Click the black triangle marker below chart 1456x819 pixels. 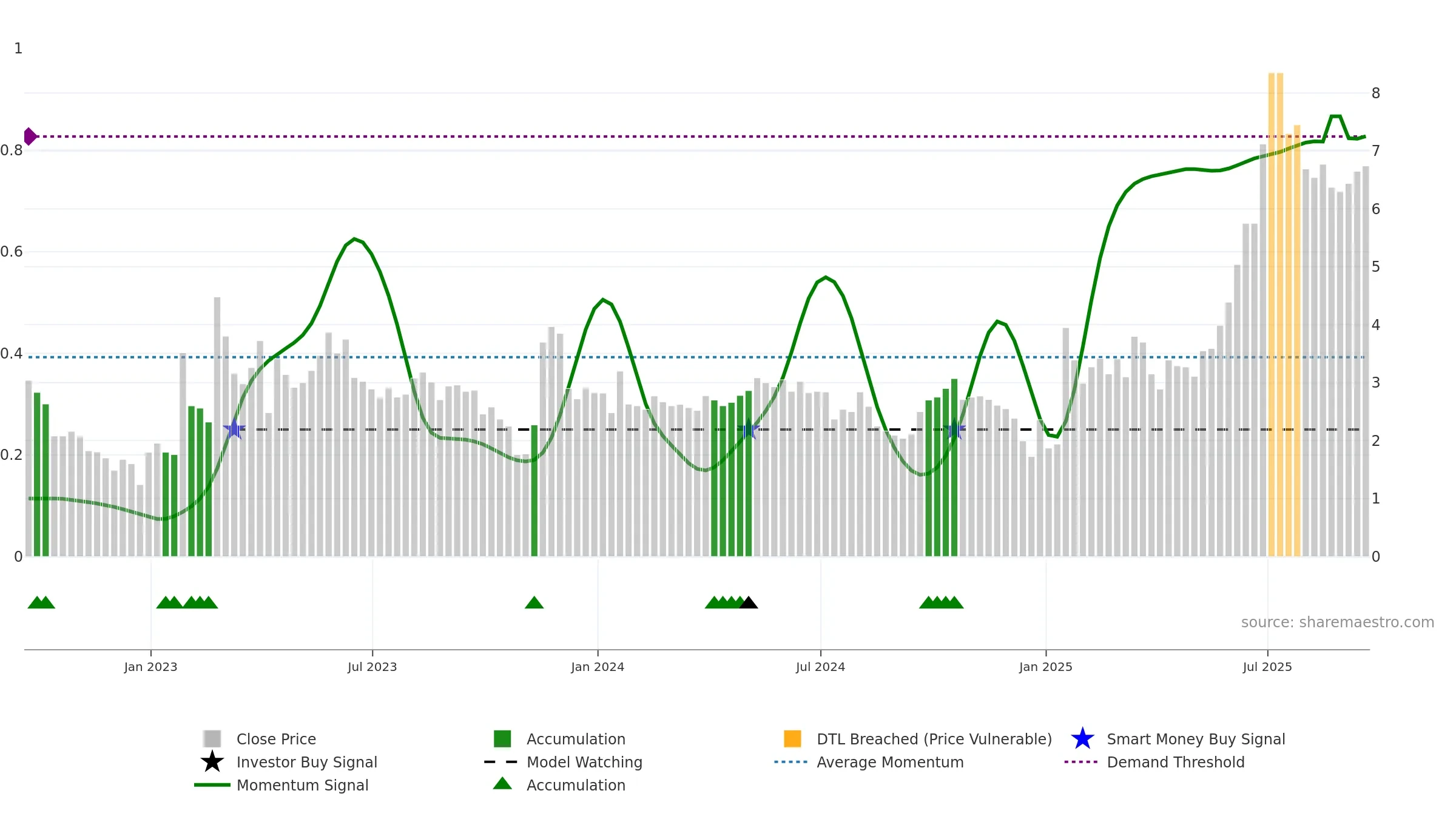pos(749,602)
